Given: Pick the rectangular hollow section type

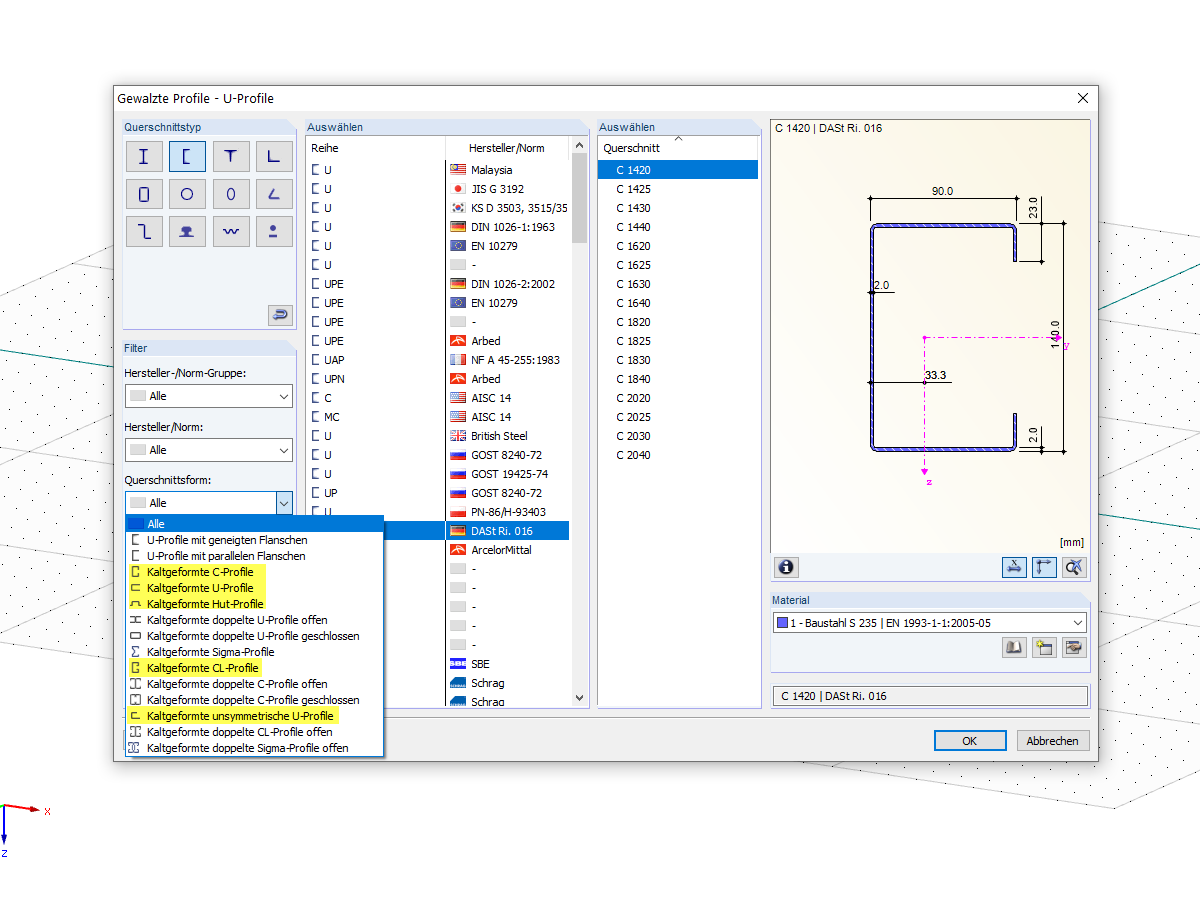Looking at the screenshot, I should 144,194.
